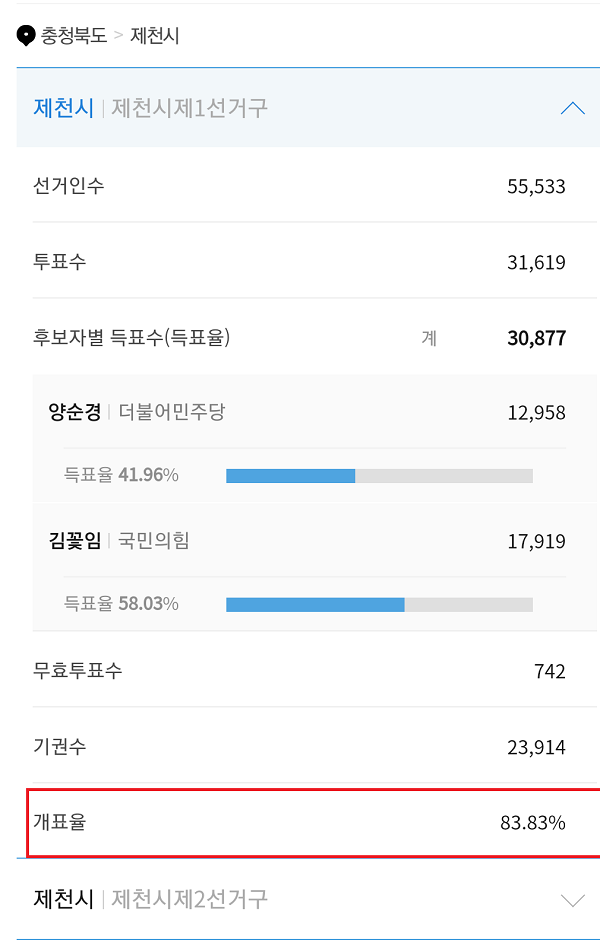Click the 투표수 value 31,619
This screenshot has width=600, height=946.
tap(536, 263)
